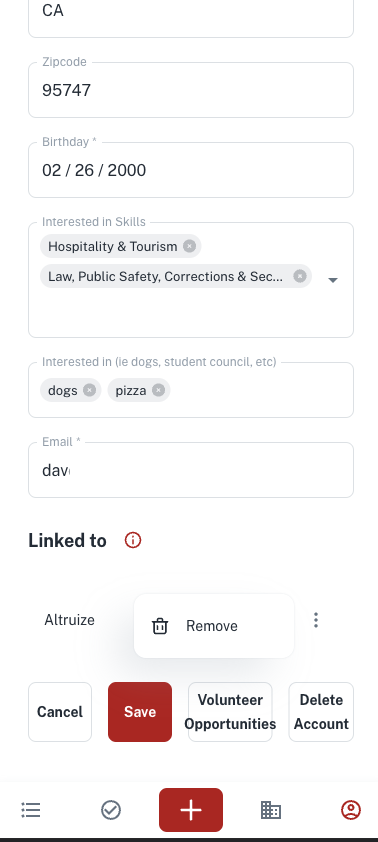Tap the red plus add button

tap(191, 810)
